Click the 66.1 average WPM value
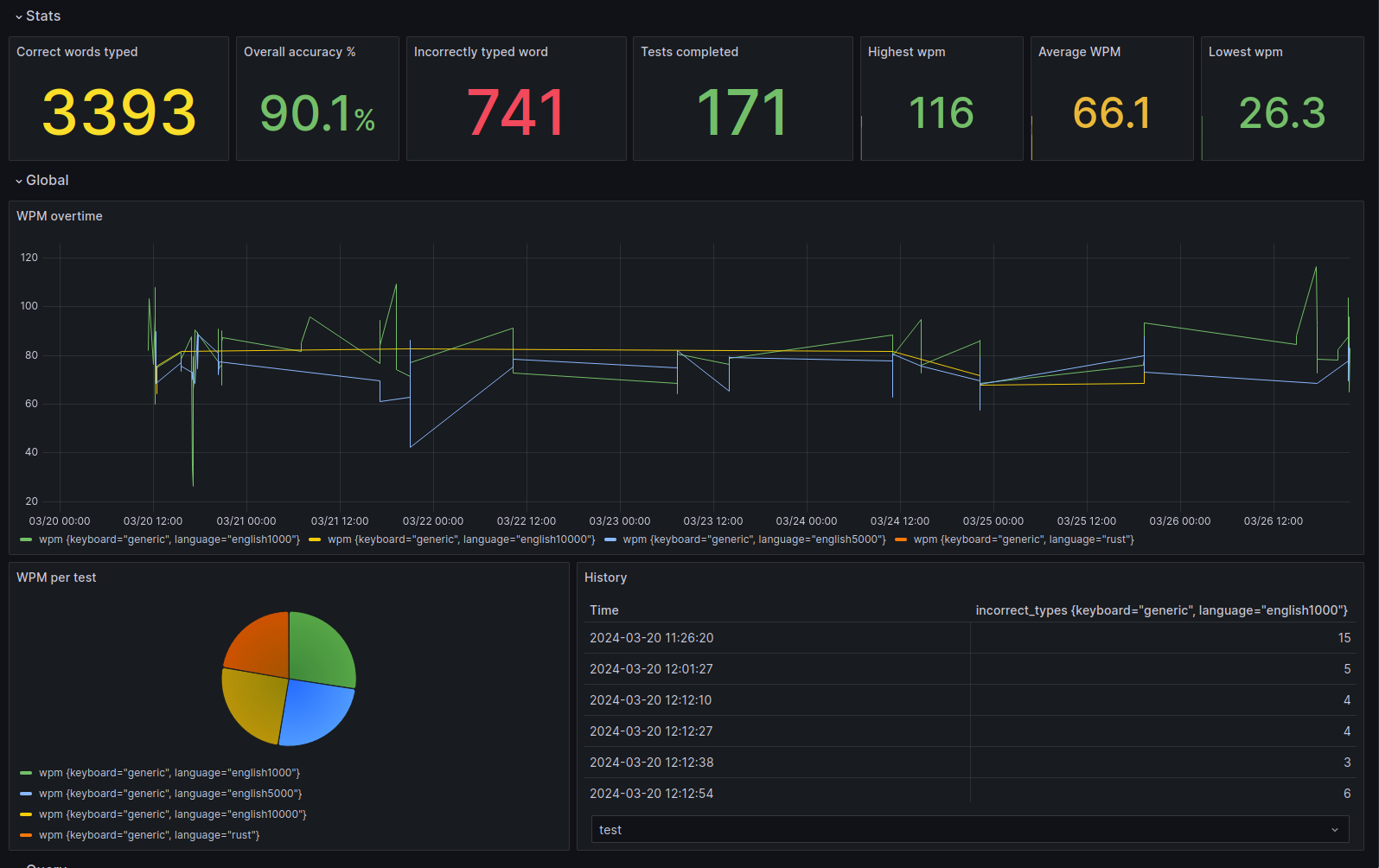 click(x=1112, y=113)
